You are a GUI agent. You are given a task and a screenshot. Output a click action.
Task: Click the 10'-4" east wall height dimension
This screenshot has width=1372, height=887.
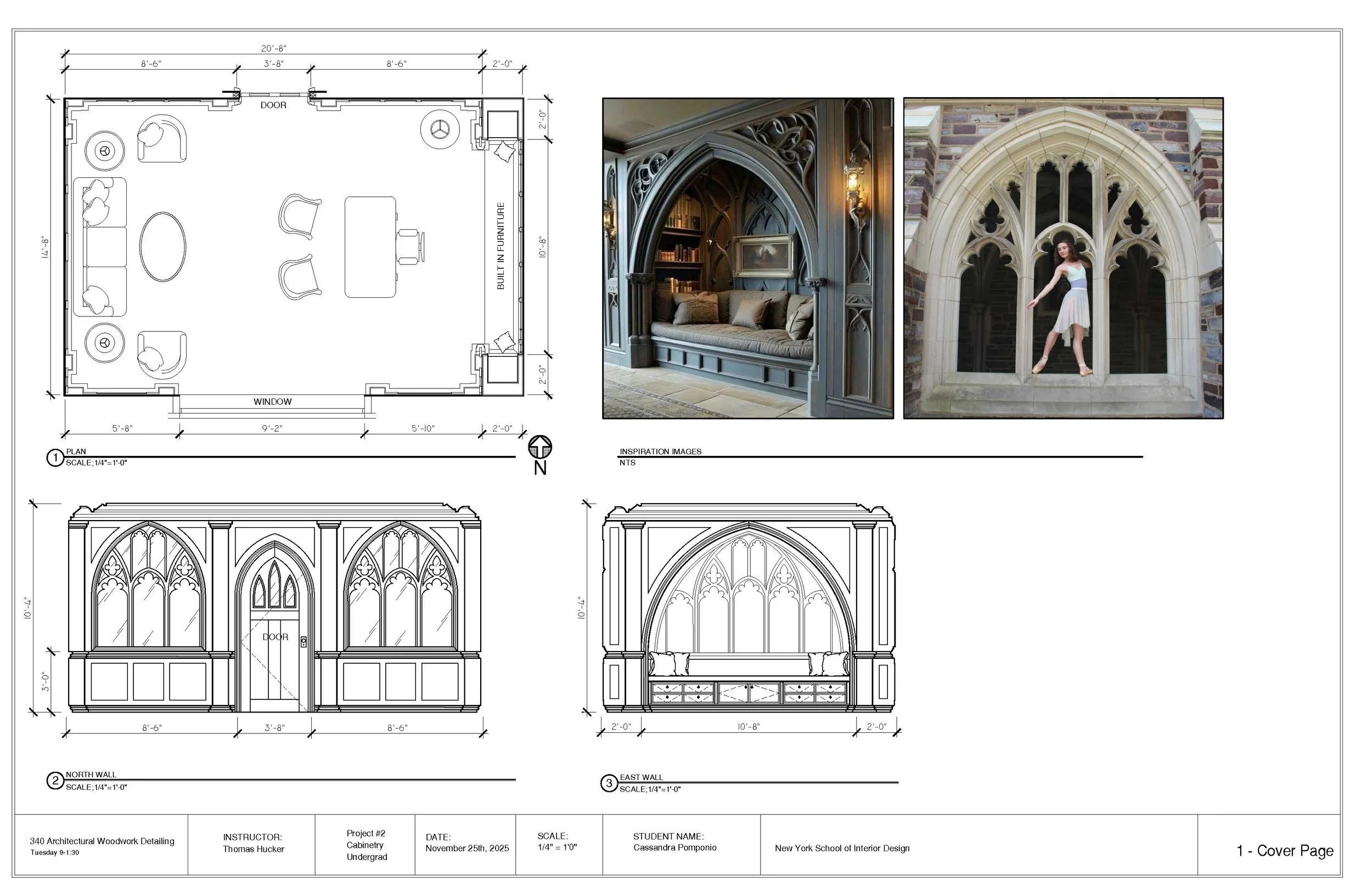581,608
